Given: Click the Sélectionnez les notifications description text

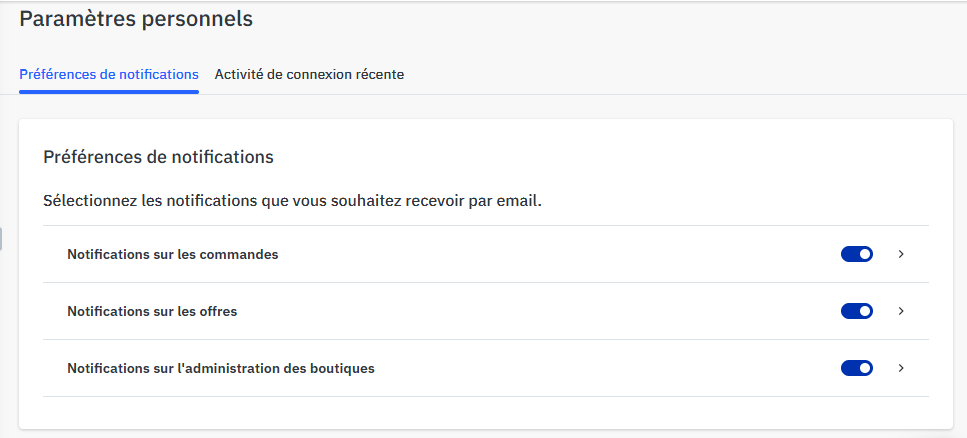Looking at the screenshot, I should [292, 201].
